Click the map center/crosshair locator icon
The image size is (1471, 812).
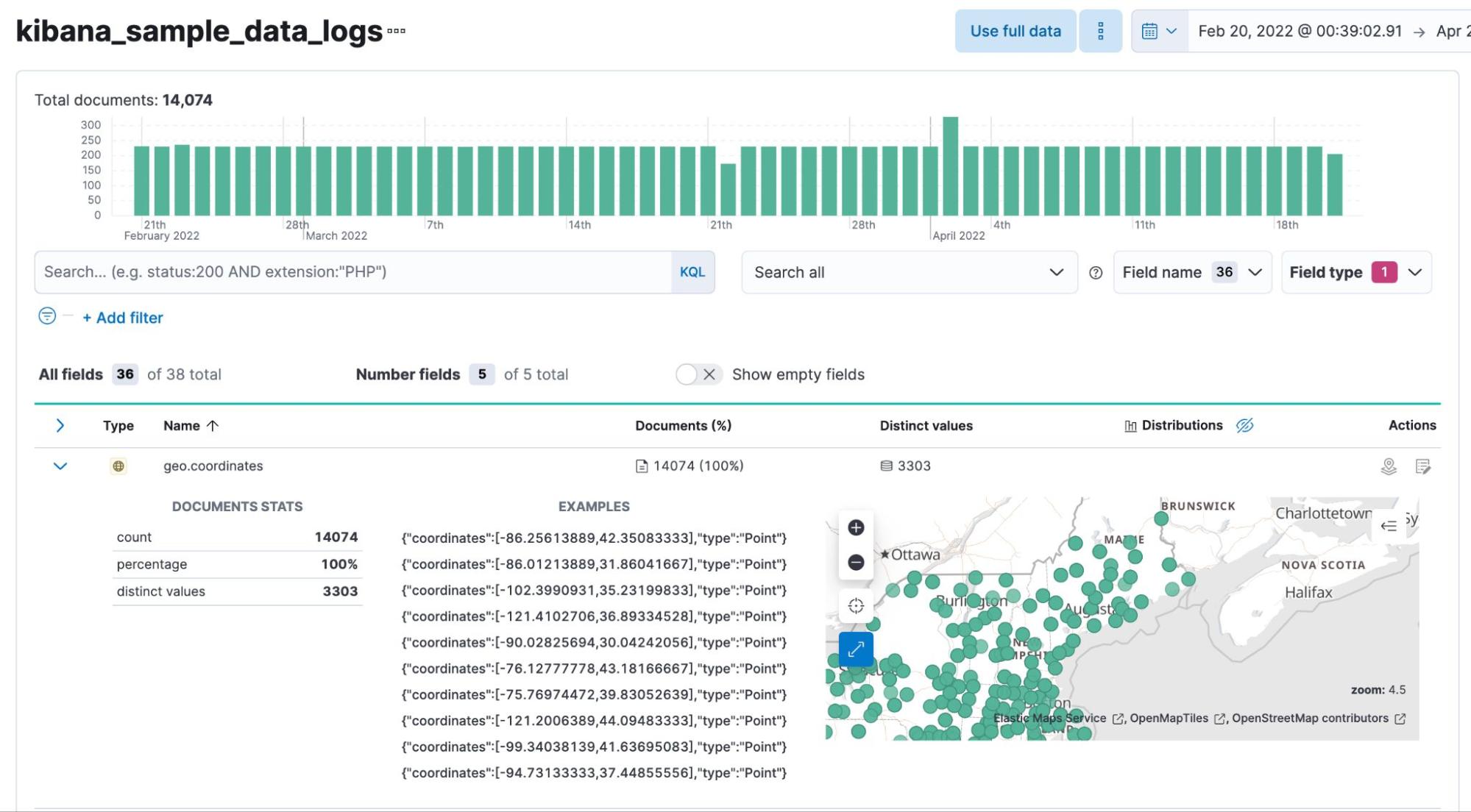tap(856, 606)
